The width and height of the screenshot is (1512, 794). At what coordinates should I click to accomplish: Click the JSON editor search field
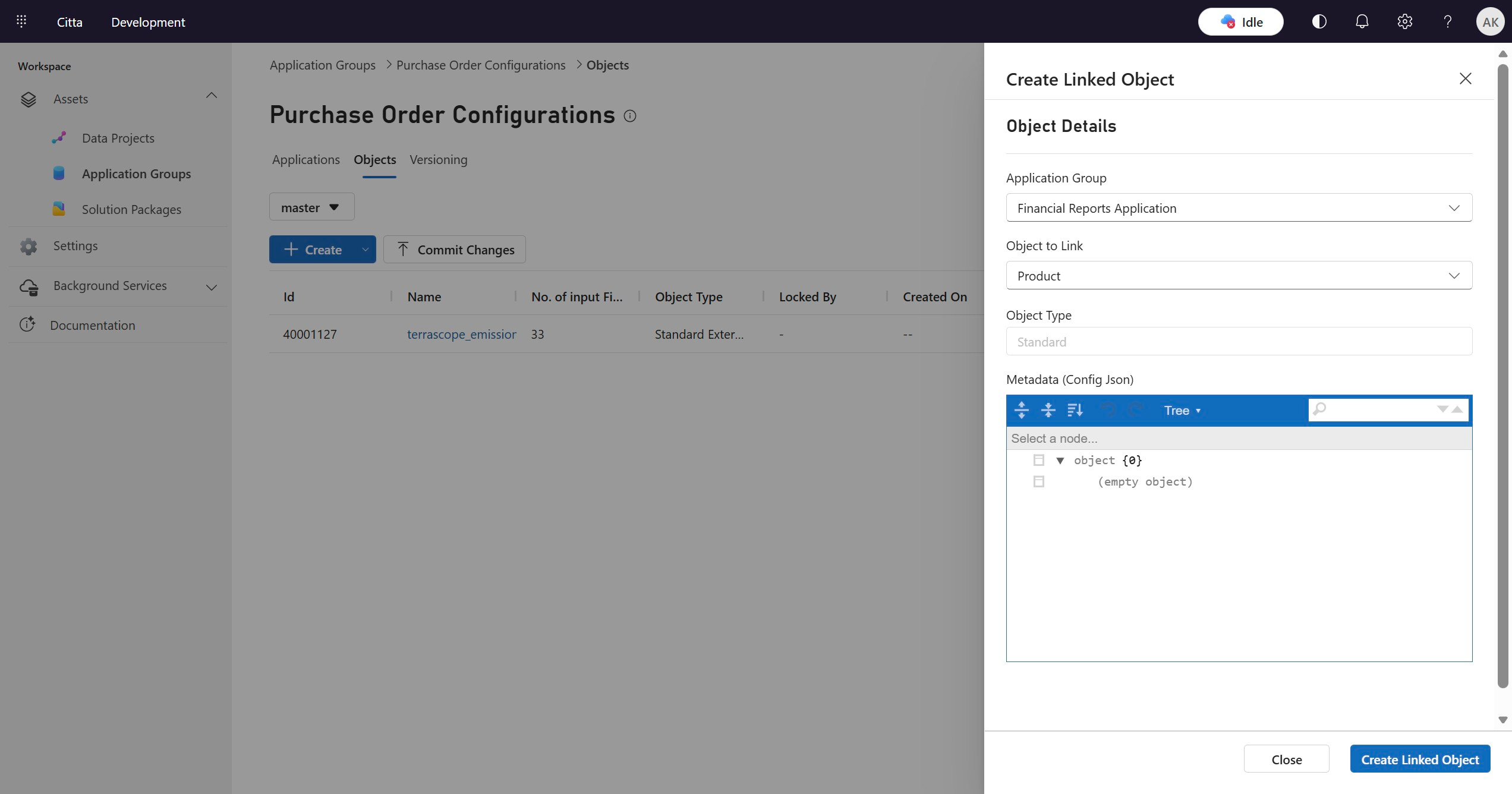coord(1379,409)
